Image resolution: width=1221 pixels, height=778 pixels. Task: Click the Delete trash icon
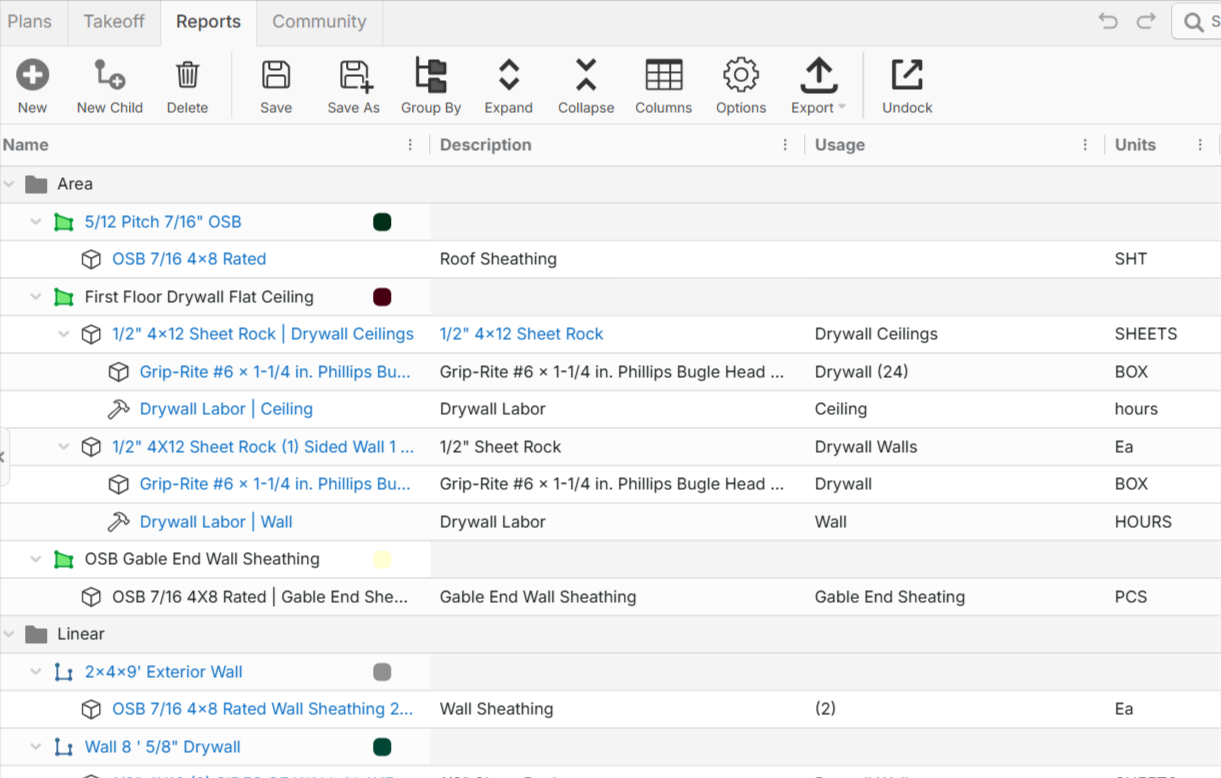(187, 75)
